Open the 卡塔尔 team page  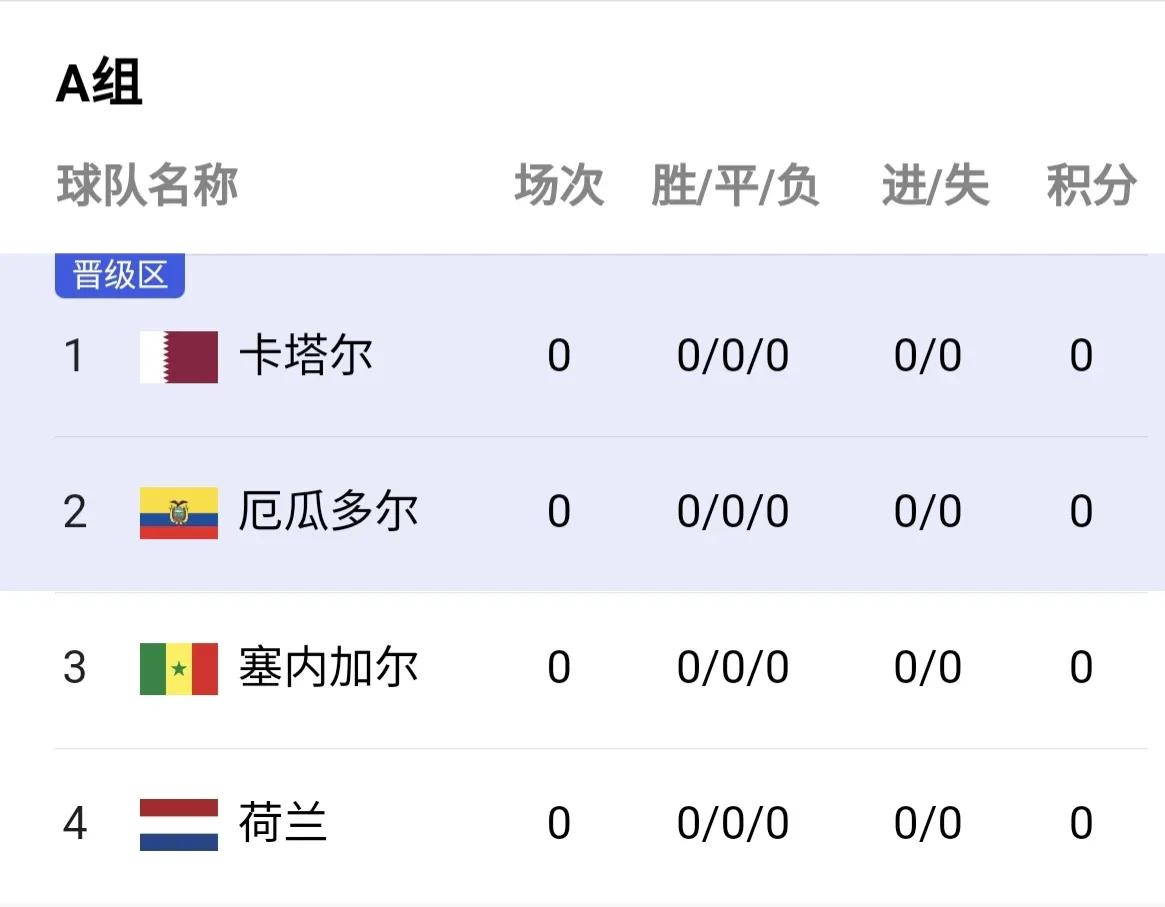coord(307,357)
